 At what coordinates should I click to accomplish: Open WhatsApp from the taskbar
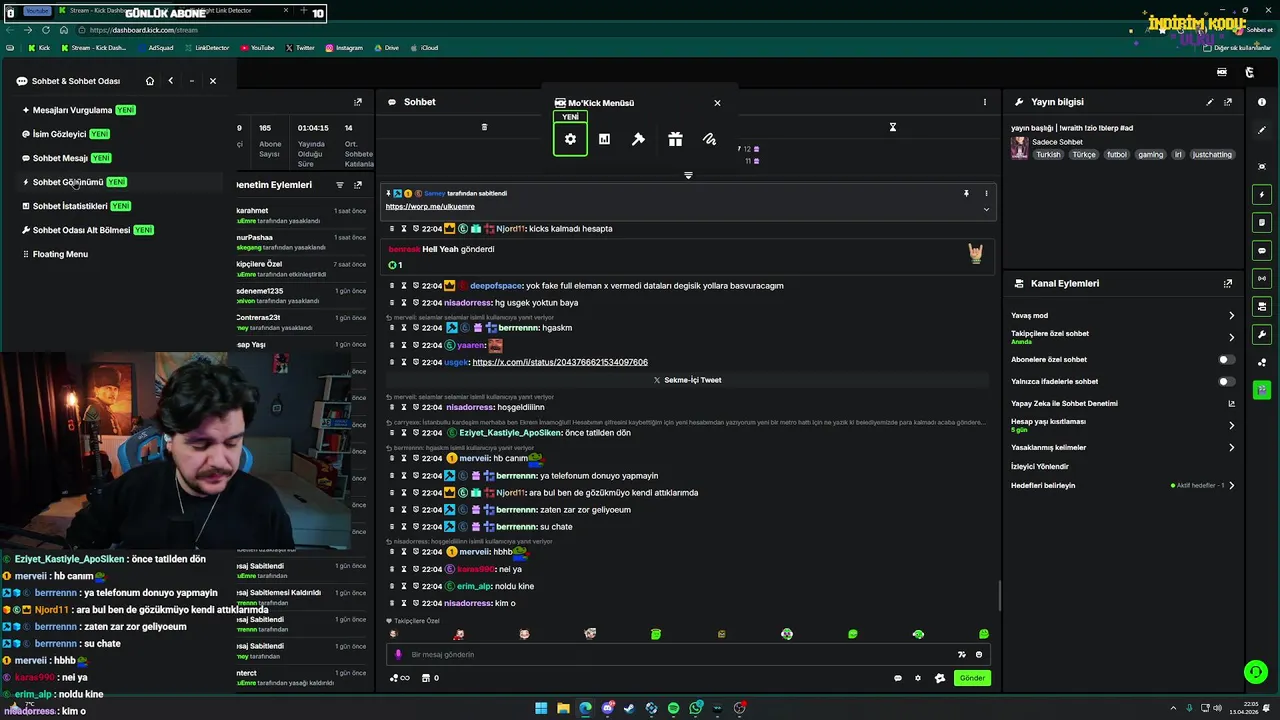[695, 708]
